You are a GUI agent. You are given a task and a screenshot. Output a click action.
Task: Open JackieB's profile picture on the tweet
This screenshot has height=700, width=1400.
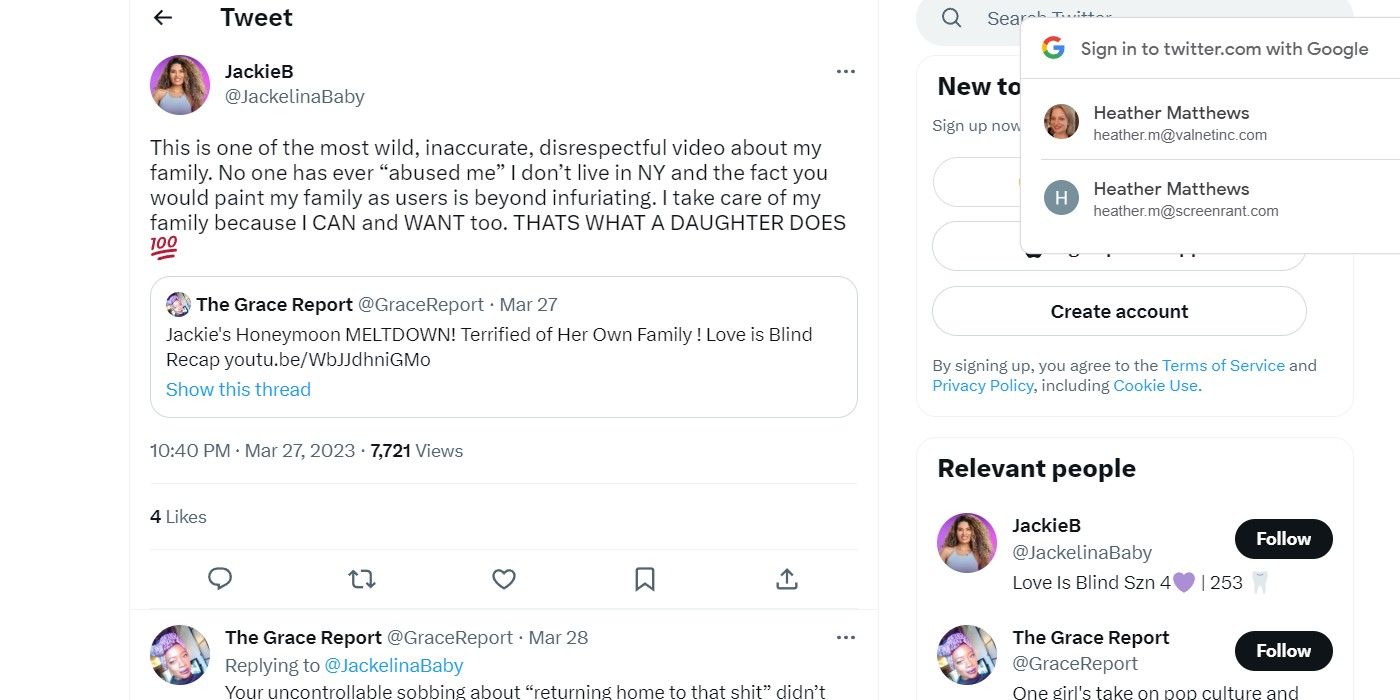180,85
